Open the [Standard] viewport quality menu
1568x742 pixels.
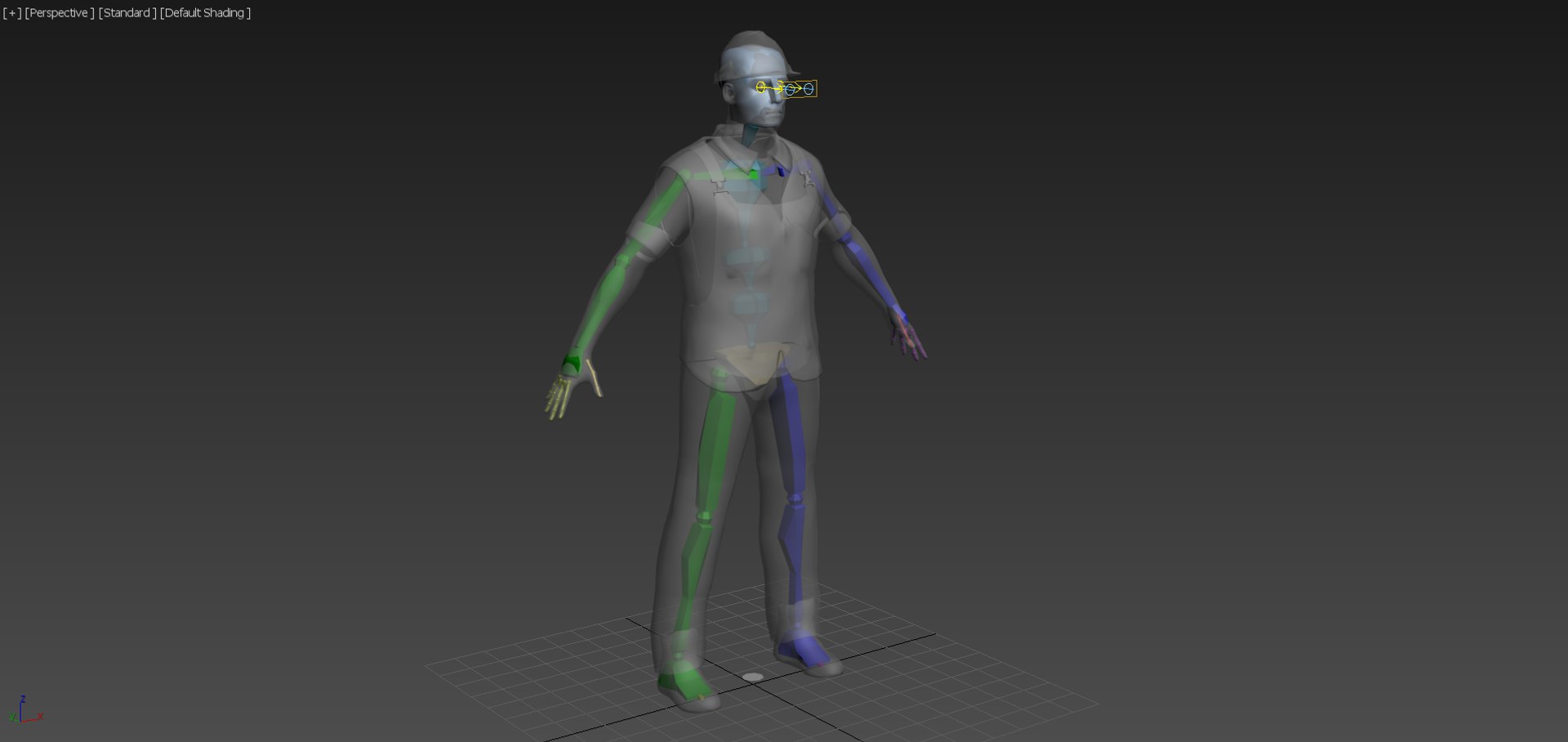point(127,13)
